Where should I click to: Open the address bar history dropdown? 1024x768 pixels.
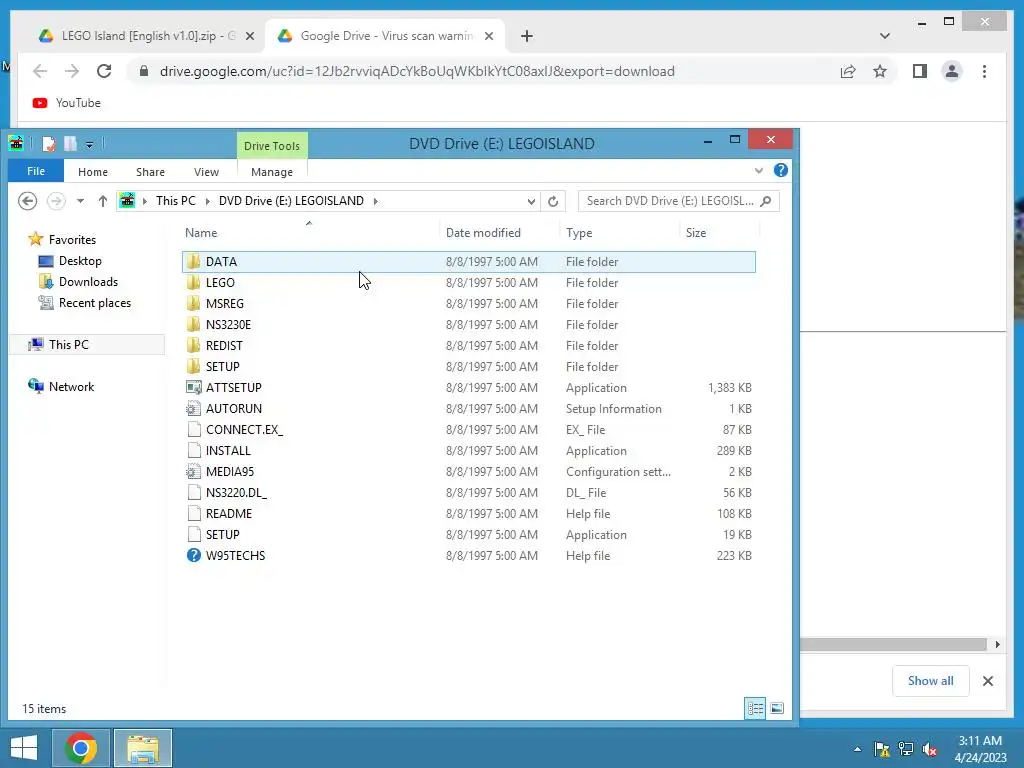click(x=531, y=201)
